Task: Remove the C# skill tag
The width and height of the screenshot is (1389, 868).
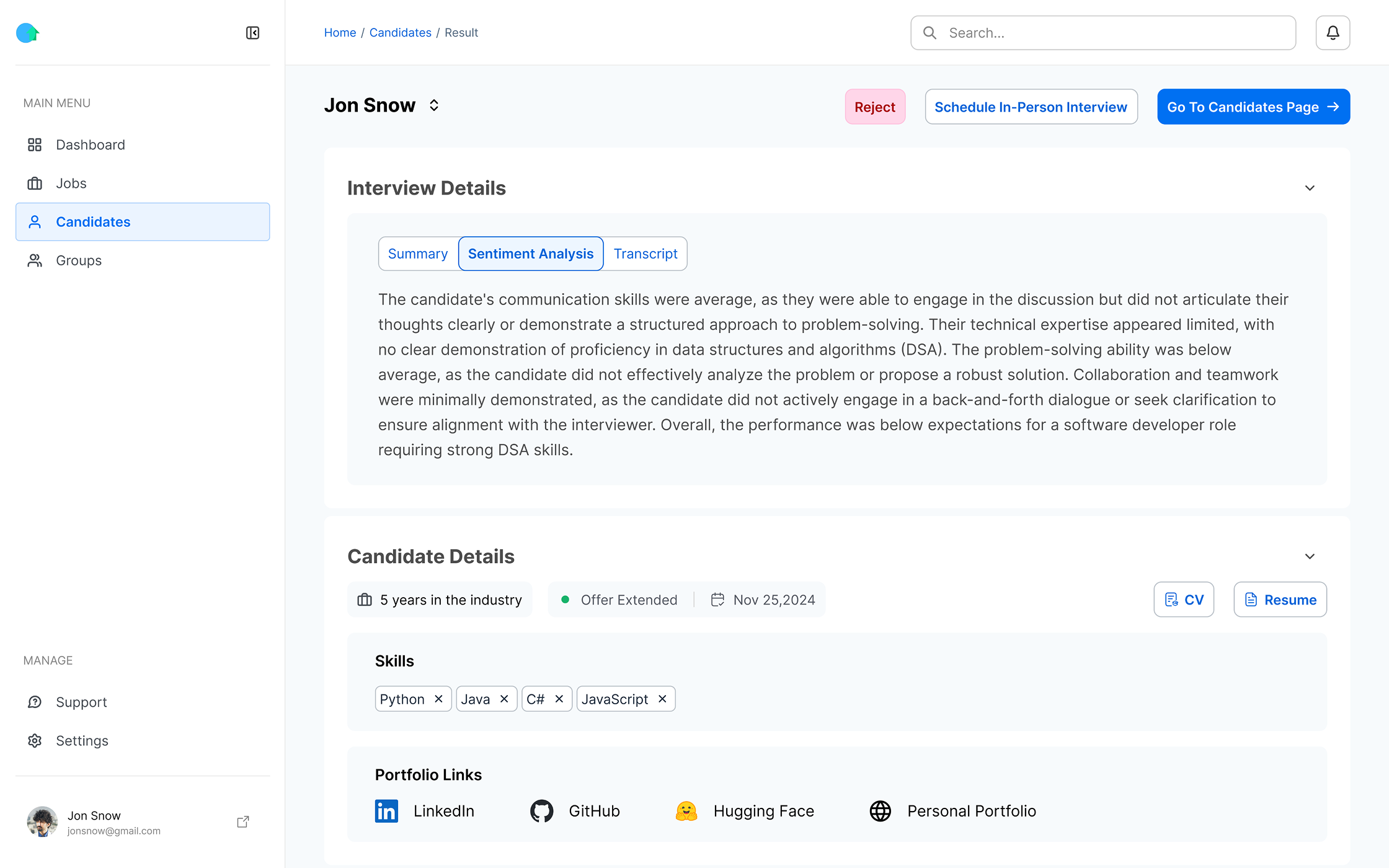Action: pyautogui.click(x=559, y=699)
